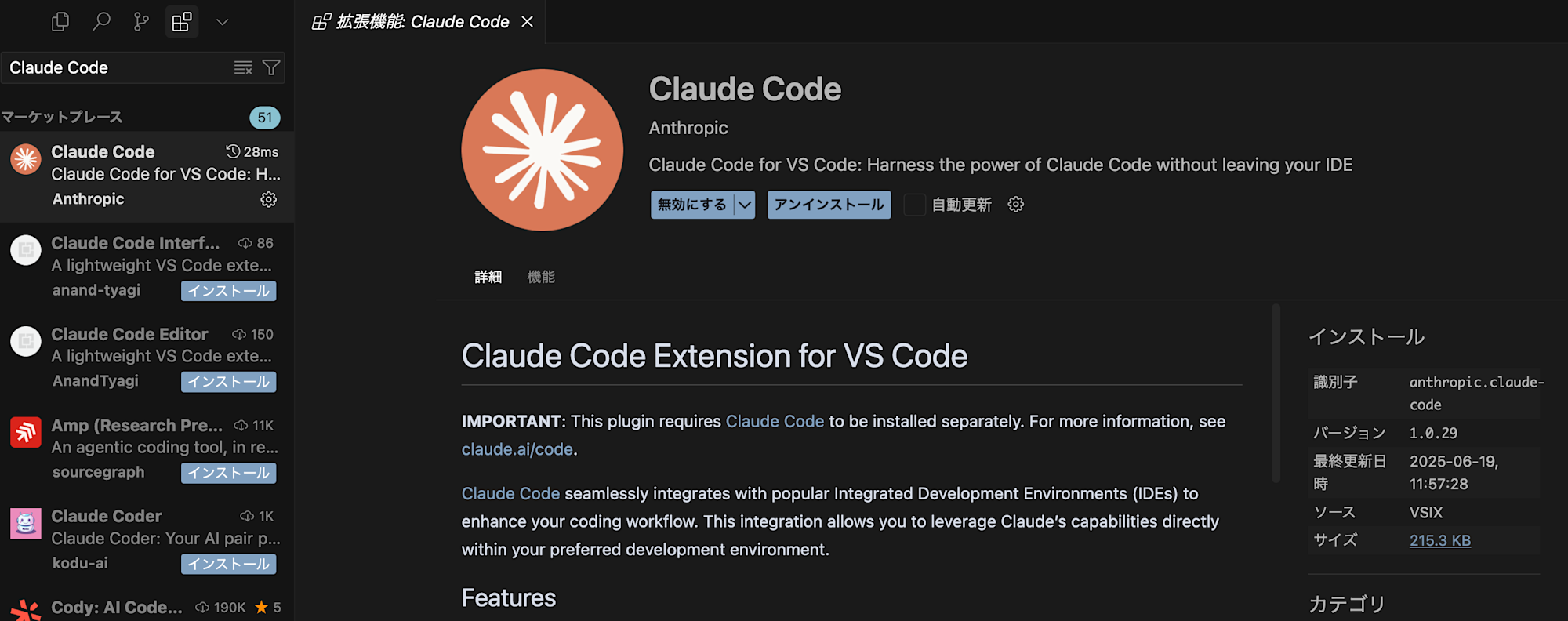
Task: Click the version value 1.0.29
Action: point(1433,433)
